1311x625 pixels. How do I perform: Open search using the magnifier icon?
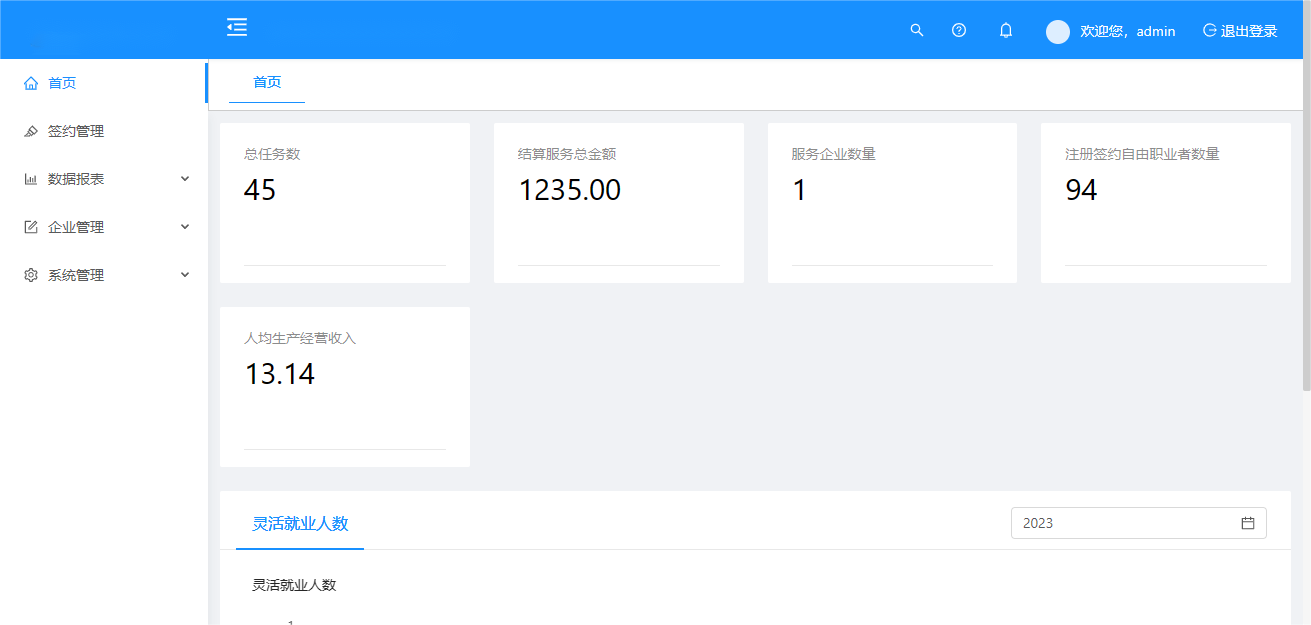[x=917, y=30]
